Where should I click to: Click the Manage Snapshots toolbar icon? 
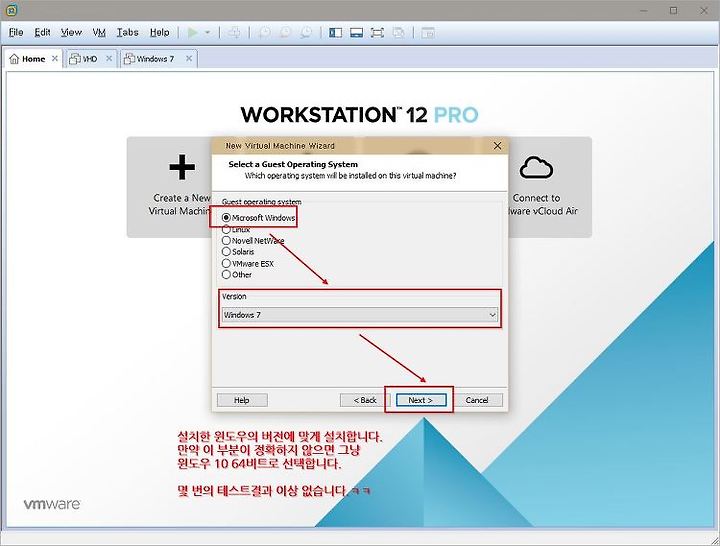(x=306, y=33)
